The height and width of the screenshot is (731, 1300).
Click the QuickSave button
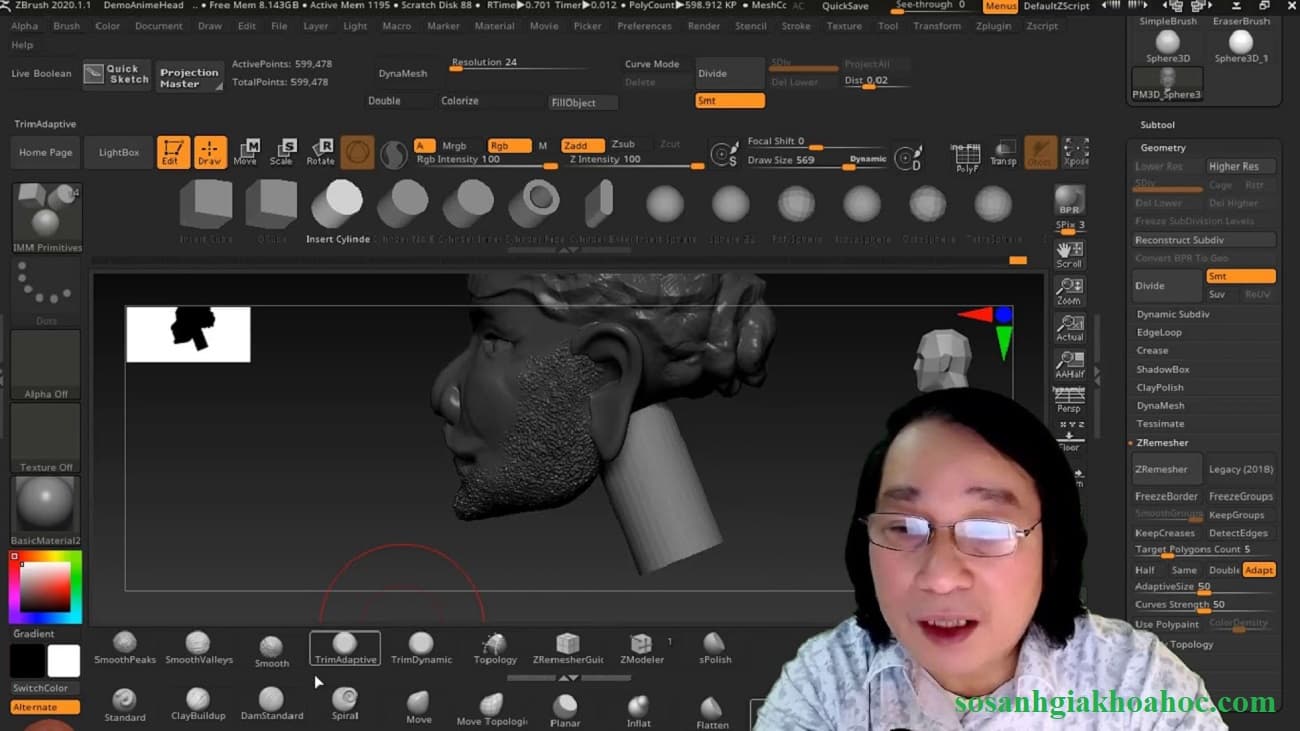tap(845, 6)
